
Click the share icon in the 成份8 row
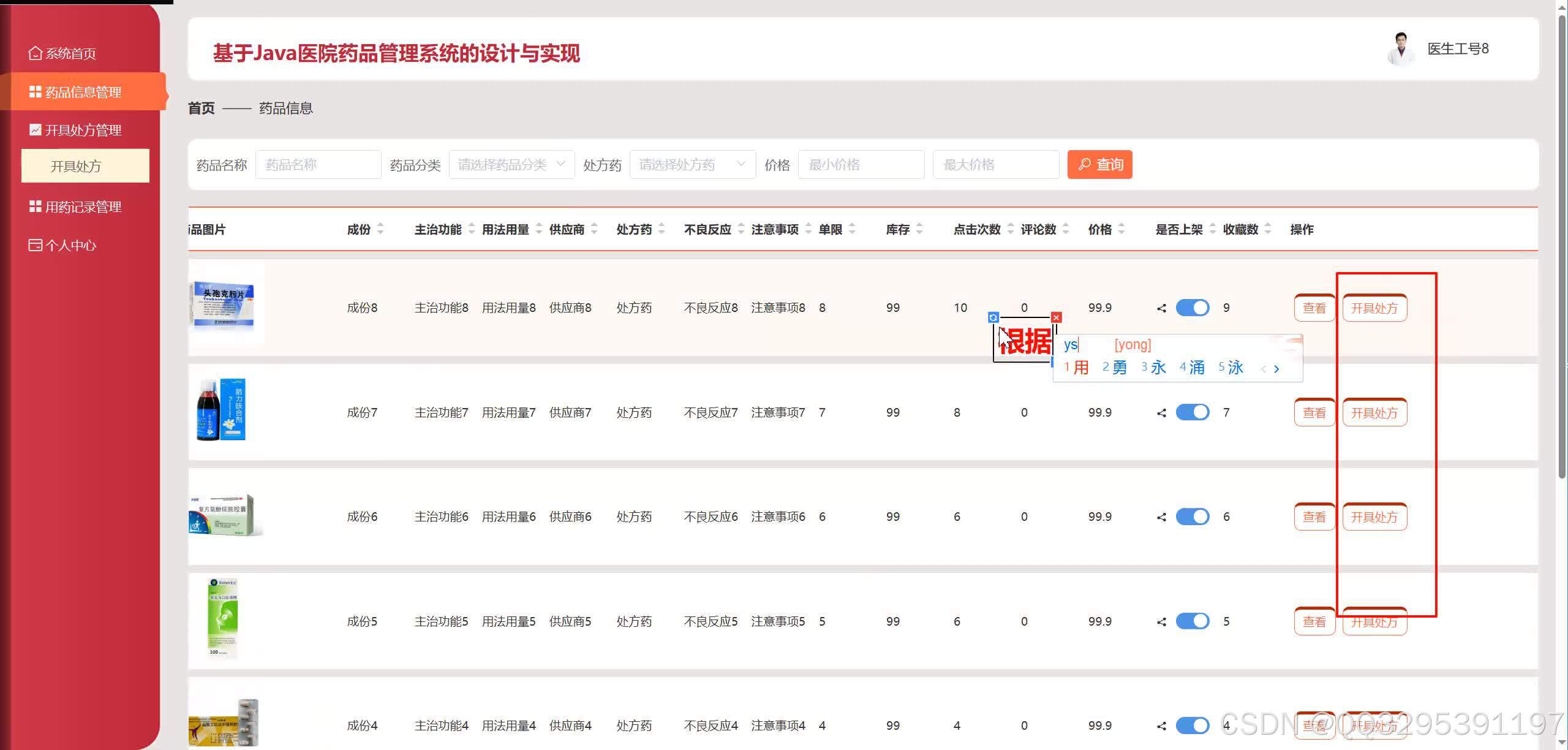coord(1161,308)
